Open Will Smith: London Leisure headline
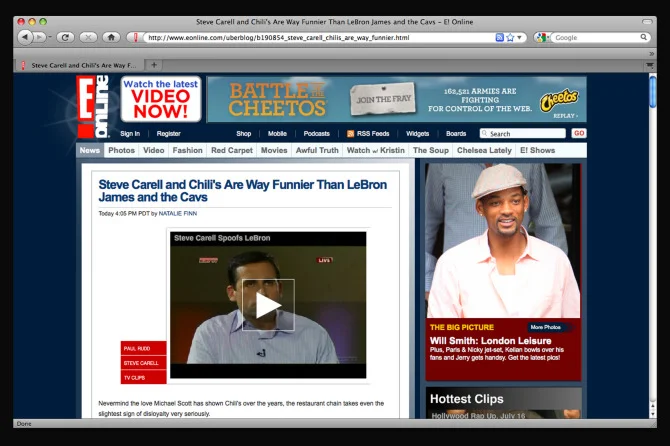The width and height of the screenshot is (670, 446). (491, 341)
